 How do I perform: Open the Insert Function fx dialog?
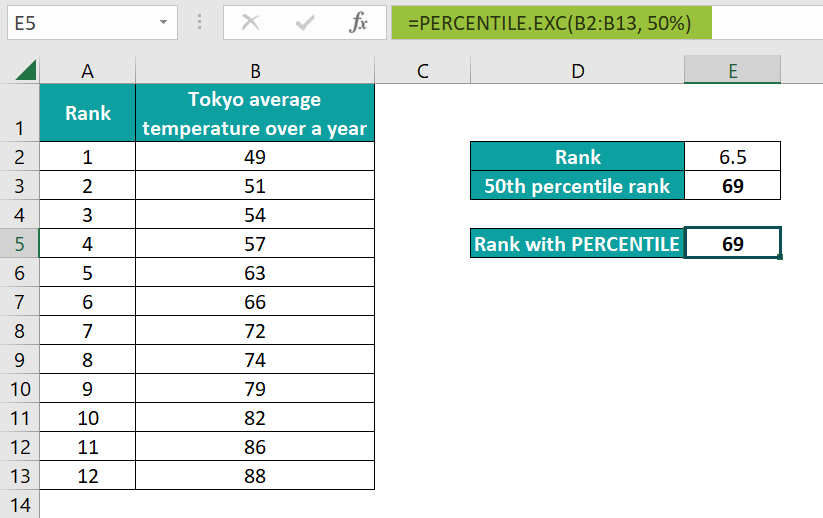[358, 23]
